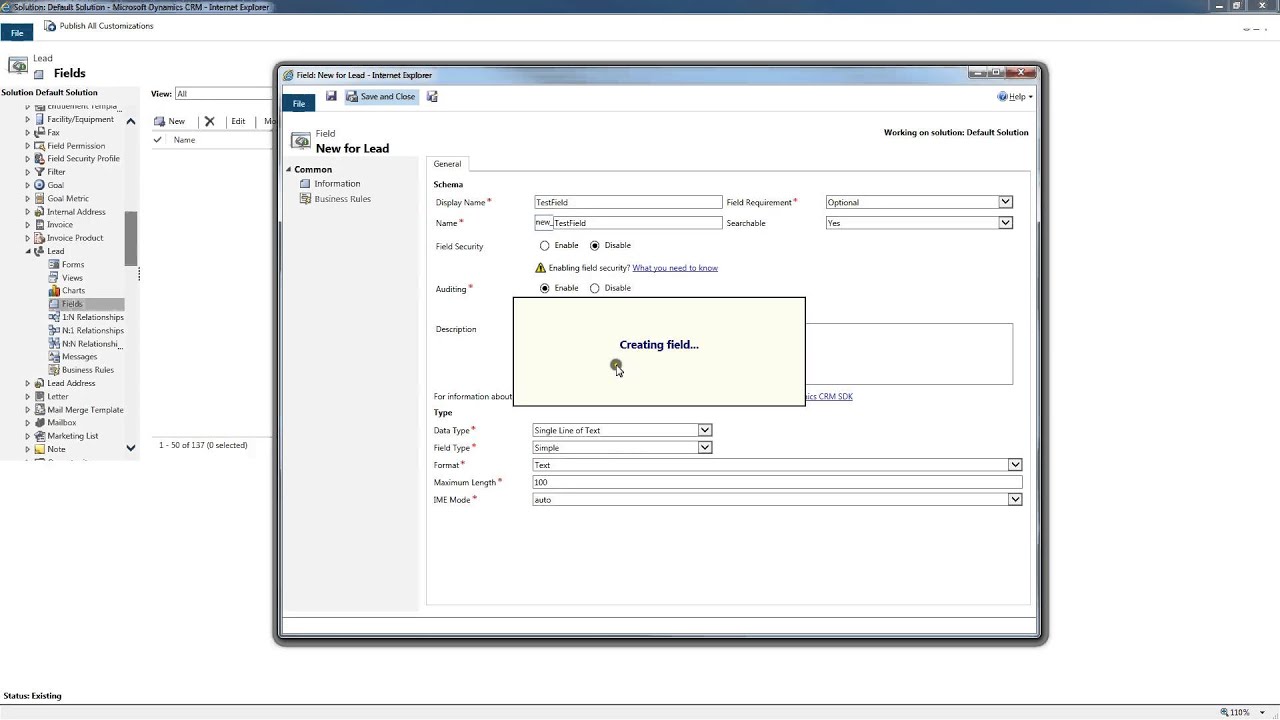Viewport: 1280px width, 720px height.
Task: Click the Field entity icon beside New for Lead
Action: (x=300, y=141)
